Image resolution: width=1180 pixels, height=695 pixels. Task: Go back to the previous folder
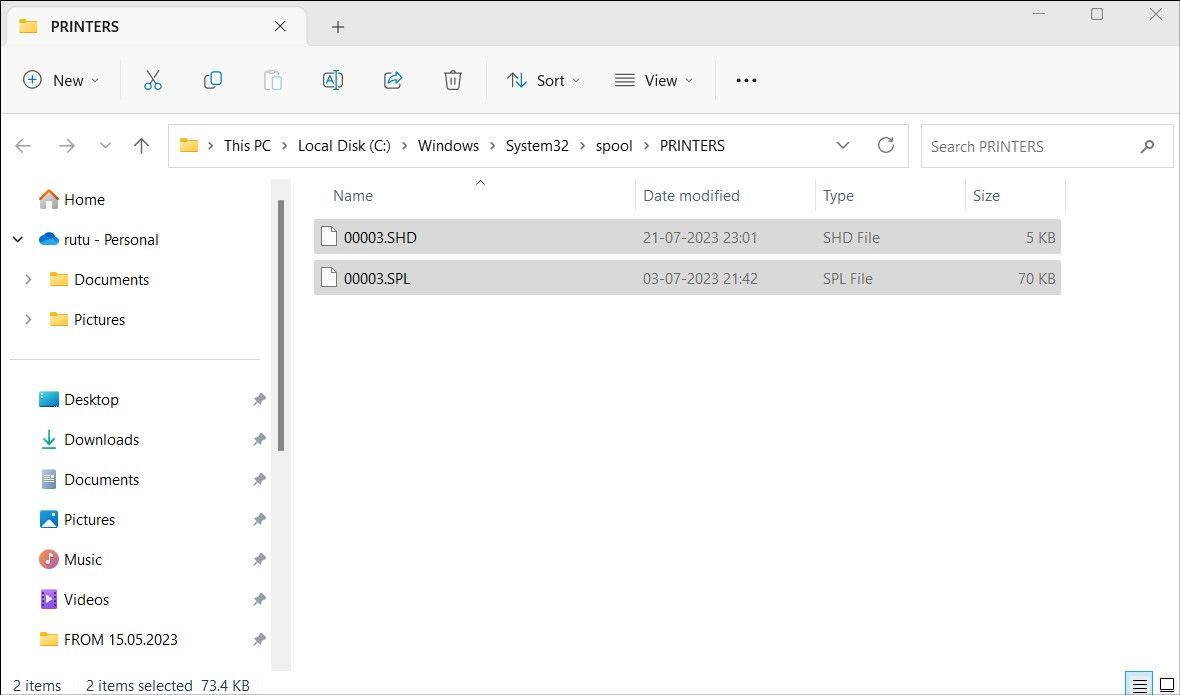(x=22, y=145)
